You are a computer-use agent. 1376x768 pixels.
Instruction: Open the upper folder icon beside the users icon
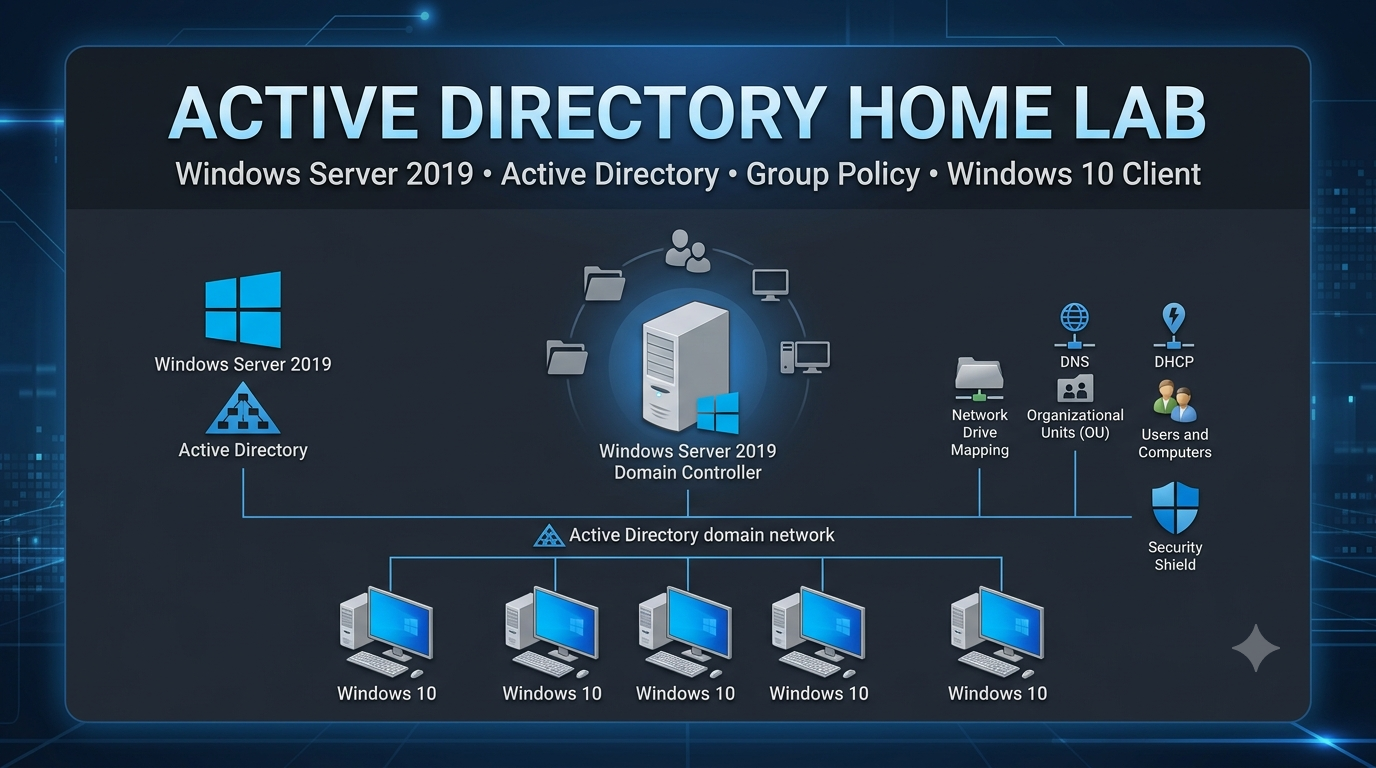point(604,284)
